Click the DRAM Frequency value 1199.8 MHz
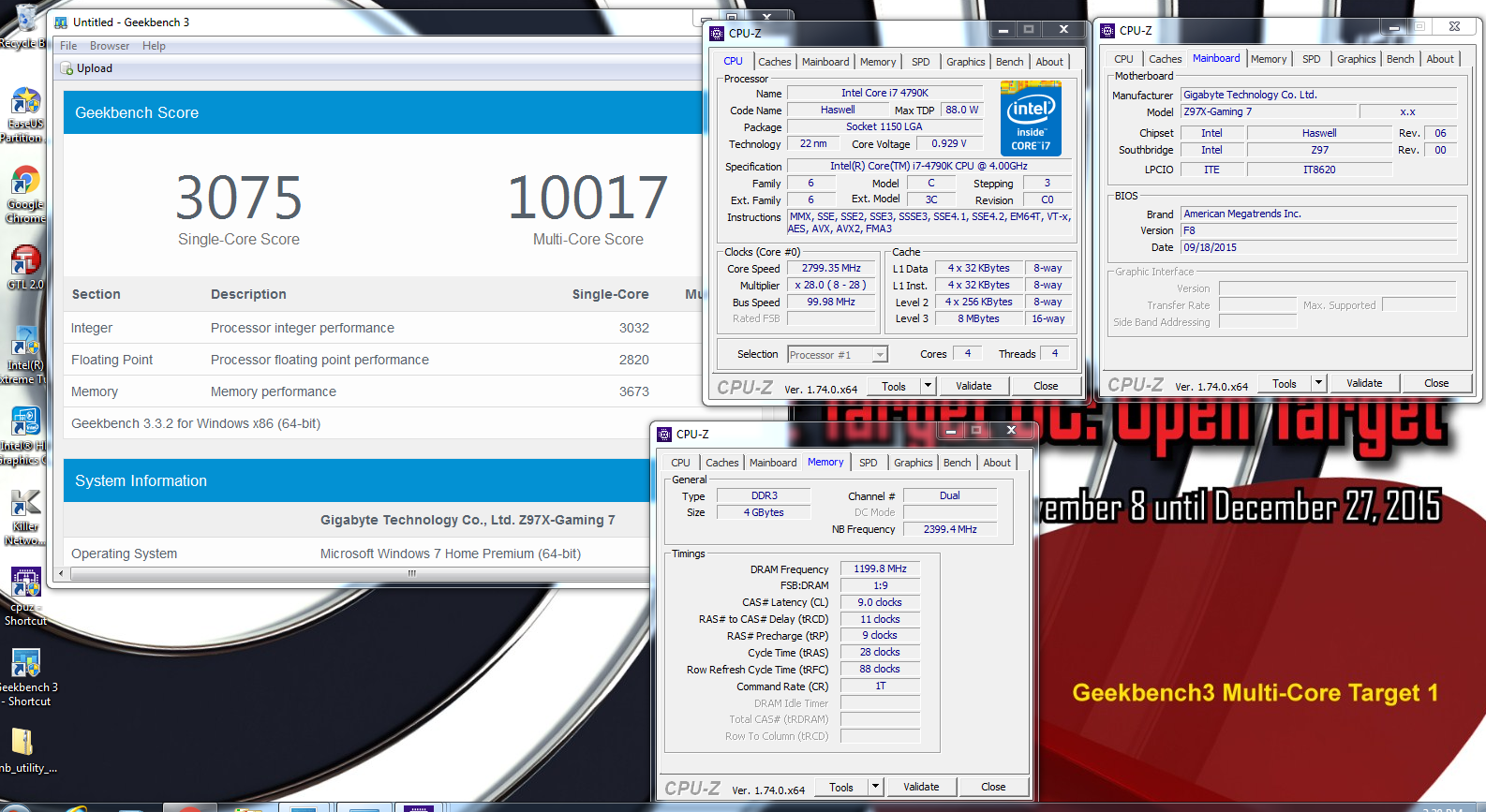 click(x=880, y=568)
